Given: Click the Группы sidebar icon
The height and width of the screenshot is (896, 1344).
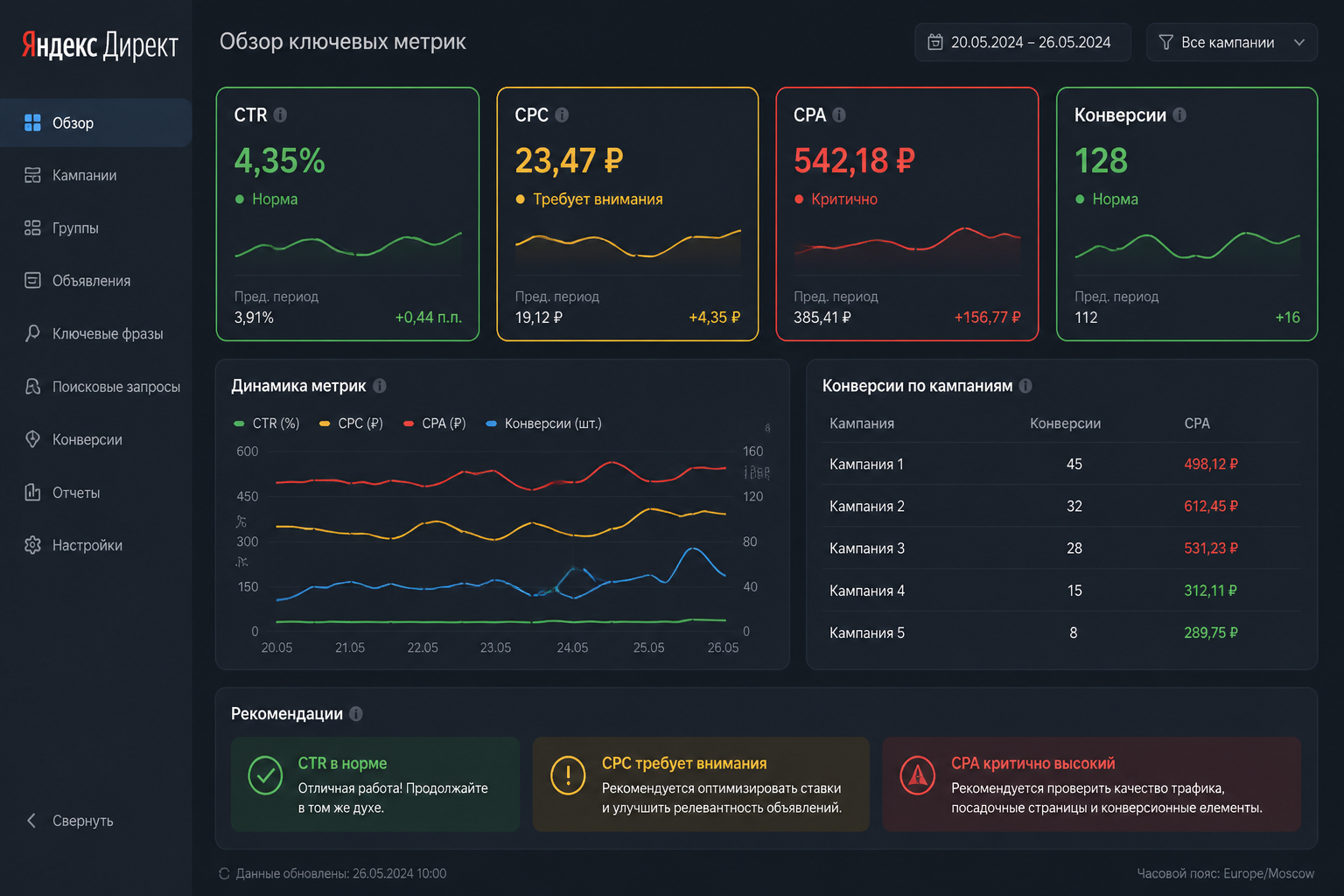Looking at the screenshot, I should pyautogui.click(x=32, y=227).
